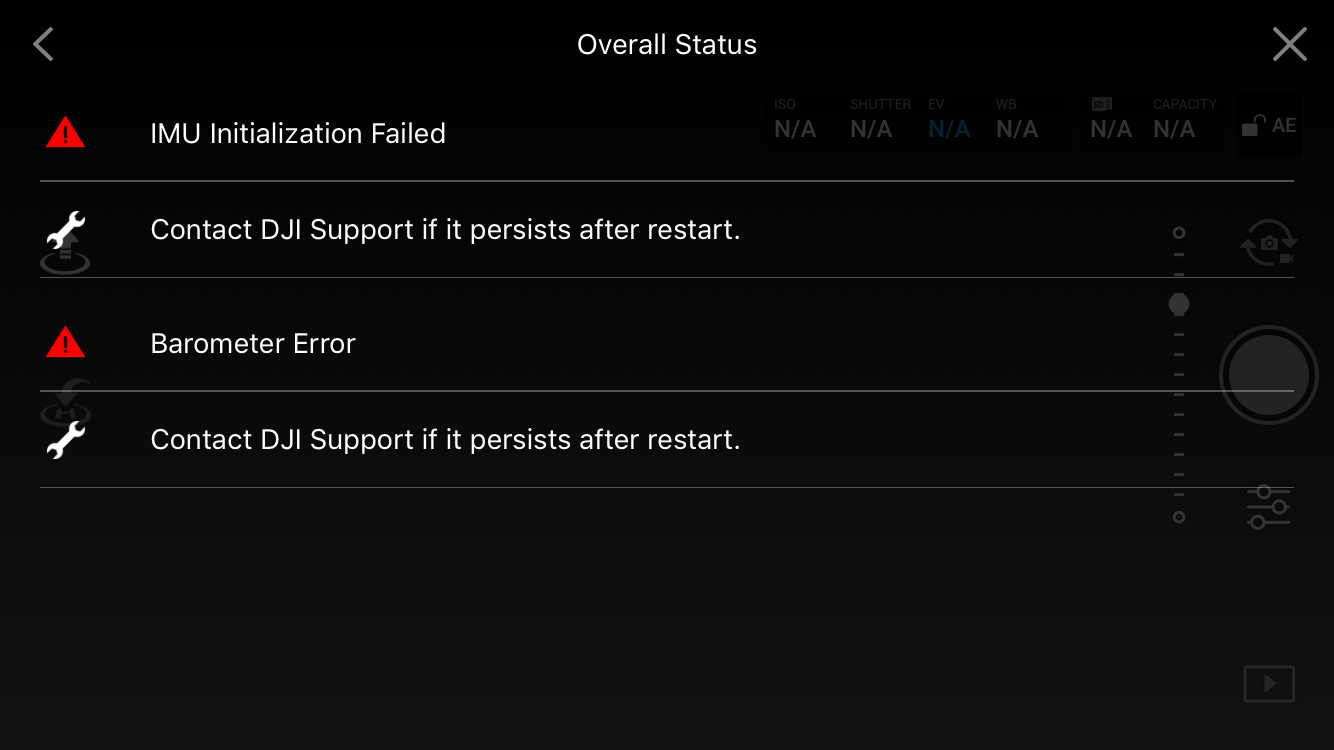Open the playback gallery button
This screenshot has height=750, width=1334.
1268,684
